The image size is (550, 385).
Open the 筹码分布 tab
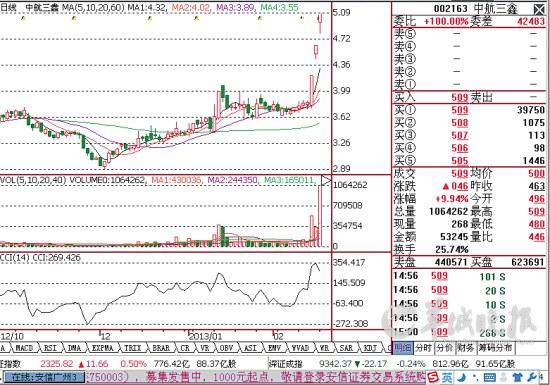coord(496,348)
